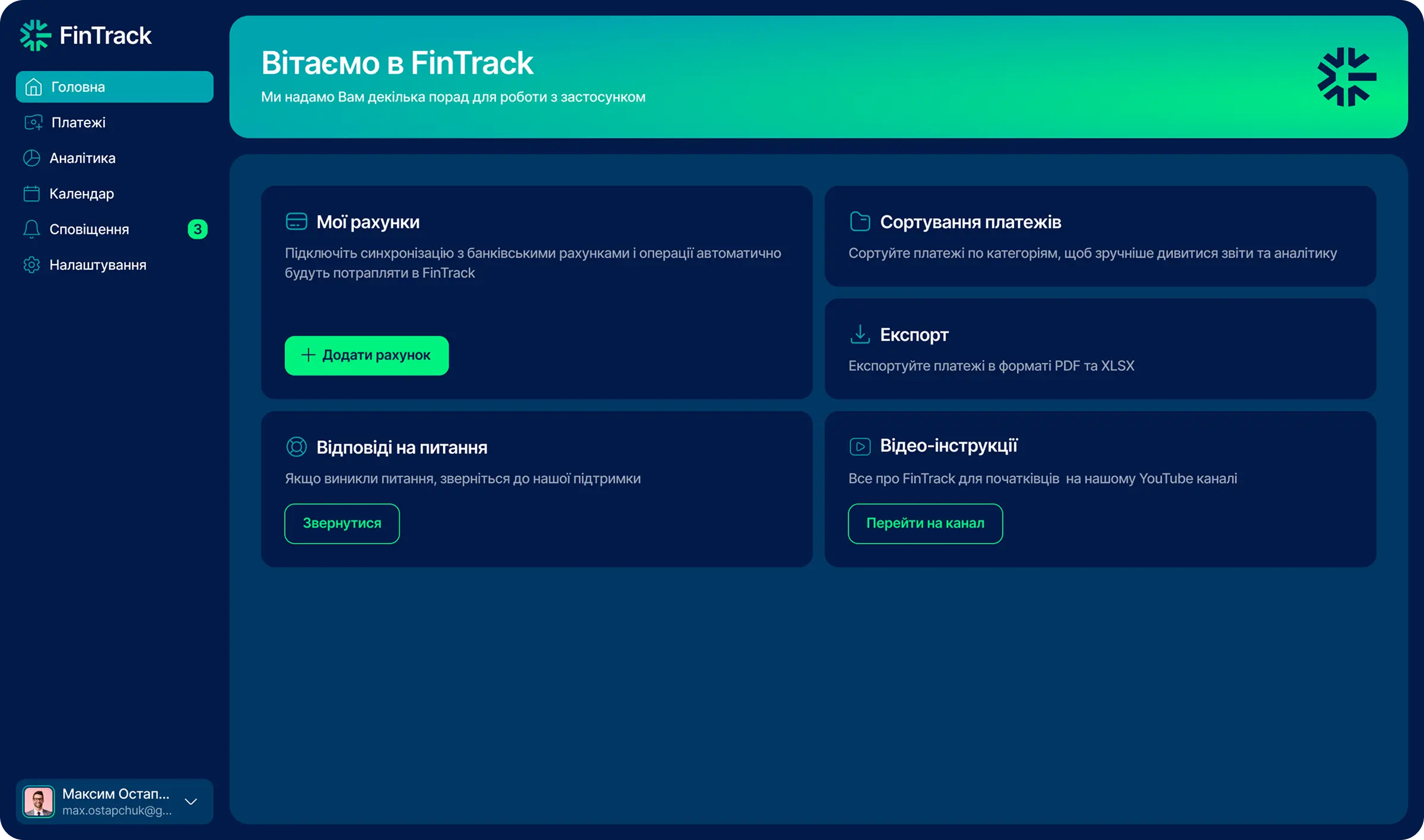
Task: Click the home icon next to Головна
Action: pos(34,87)
